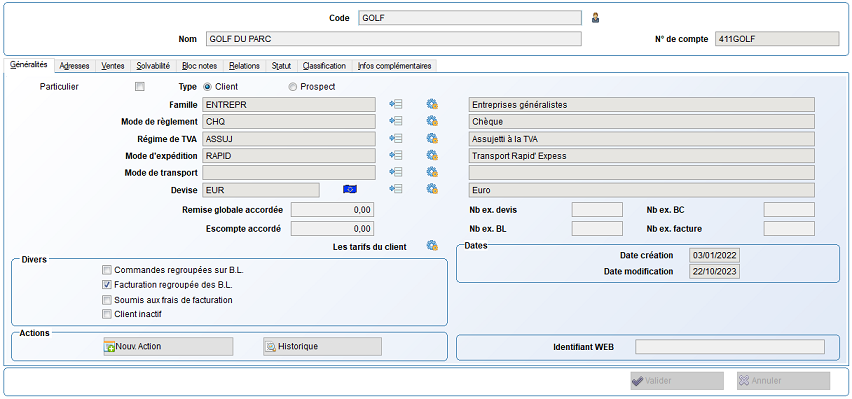This screenshot has width=852, height=399.
Task: Open the Relations tab
Action: pyautogui.click(x=244, y=66)
